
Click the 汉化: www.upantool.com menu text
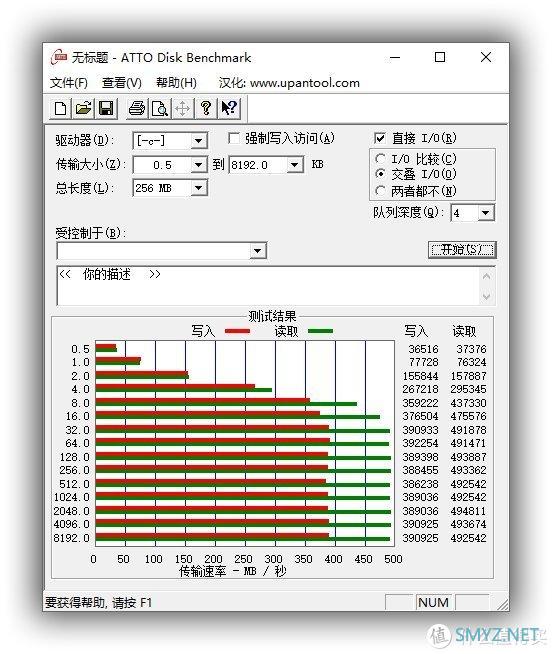click(289, 83)
